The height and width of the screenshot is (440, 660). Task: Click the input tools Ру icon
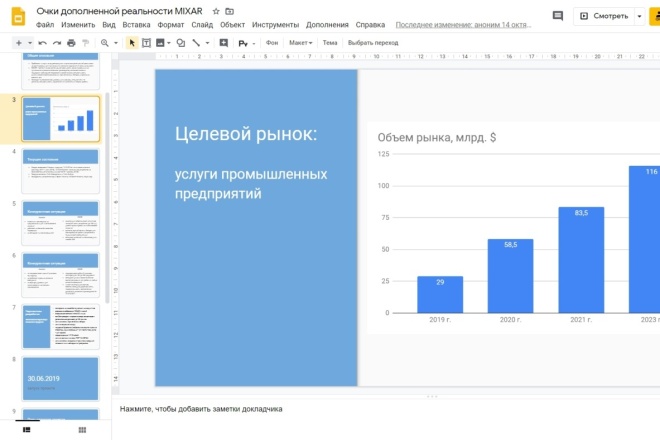click(x=243, y=43)
